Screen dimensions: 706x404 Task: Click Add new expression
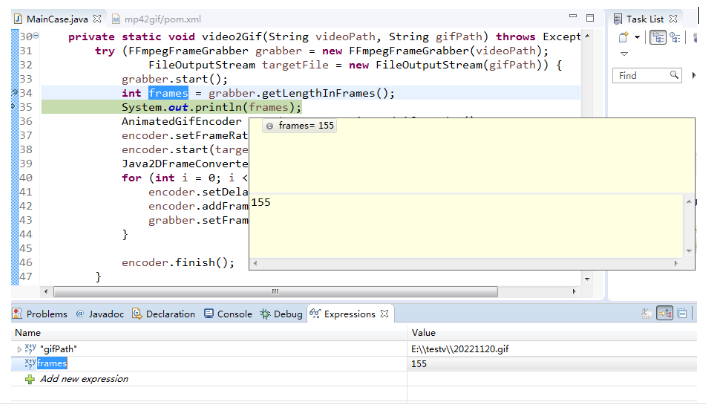tap(83, 379)
